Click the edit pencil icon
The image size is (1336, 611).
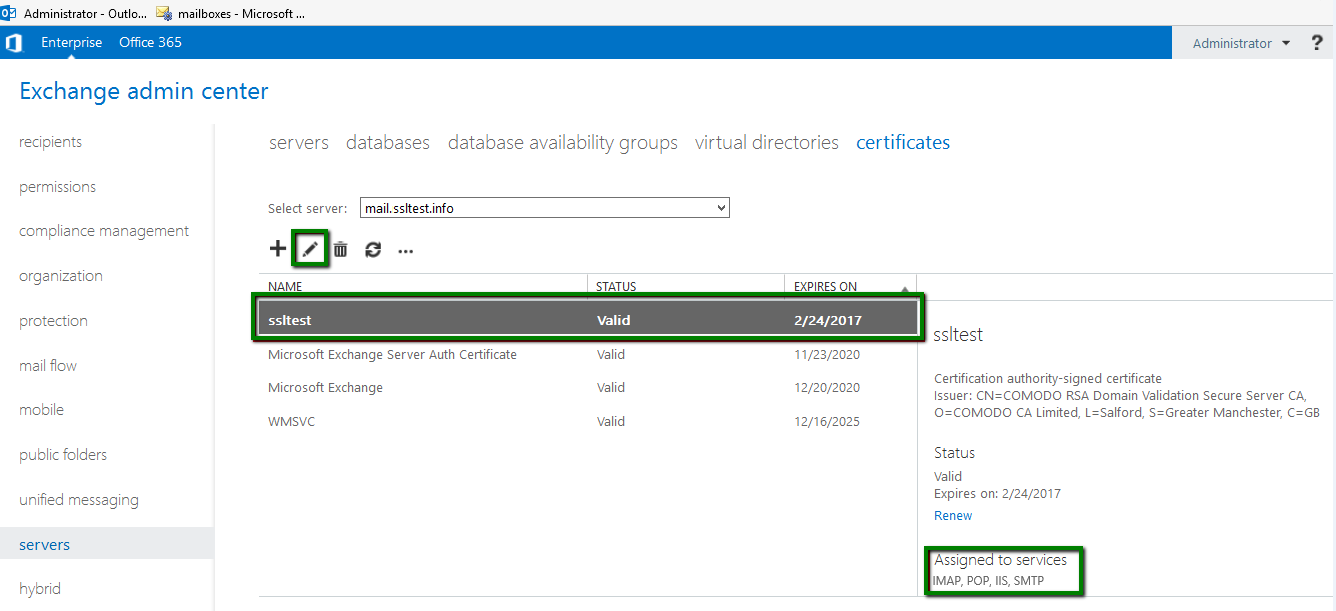[x=310, y=249]
